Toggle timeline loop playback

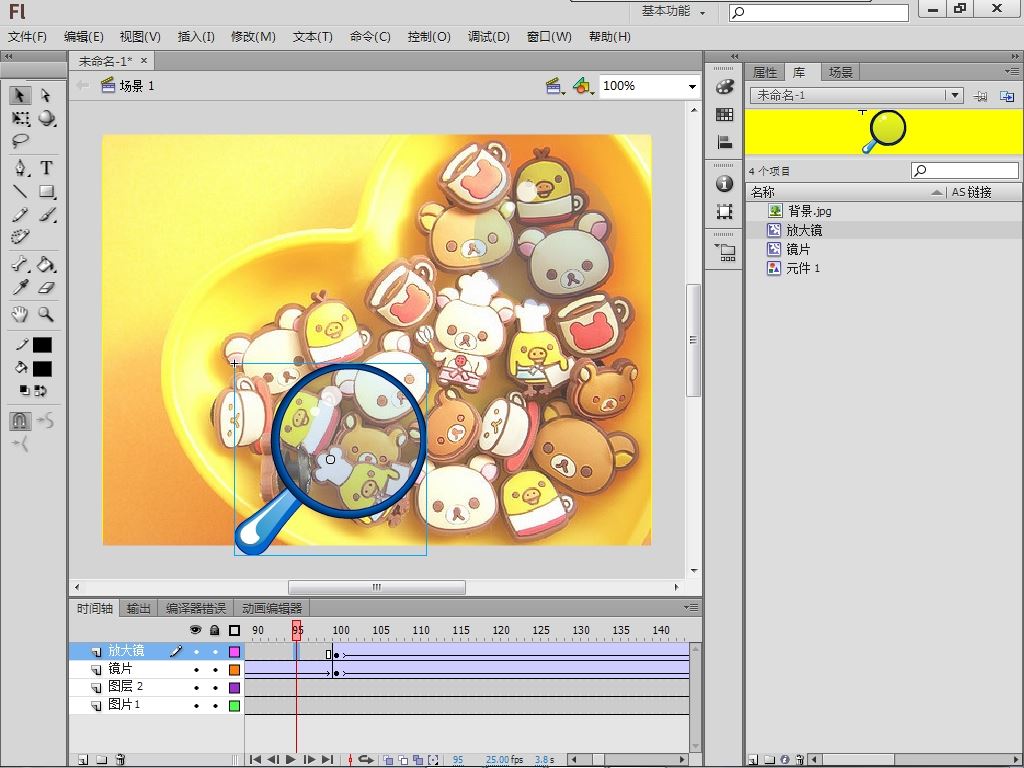366,760
